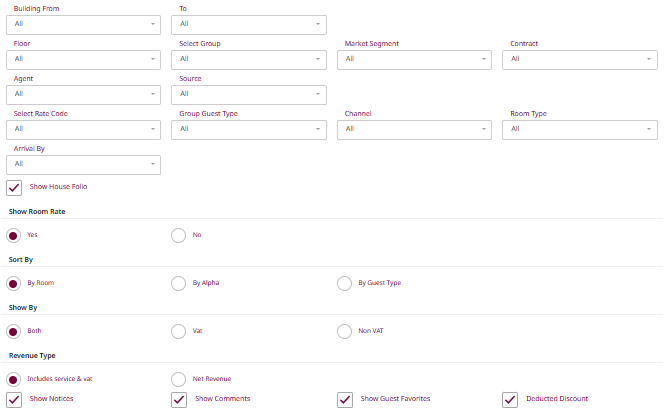Viewport: 664px width, 415px height.
Task: Select the Net Revenue option
Action: [179, 379]
